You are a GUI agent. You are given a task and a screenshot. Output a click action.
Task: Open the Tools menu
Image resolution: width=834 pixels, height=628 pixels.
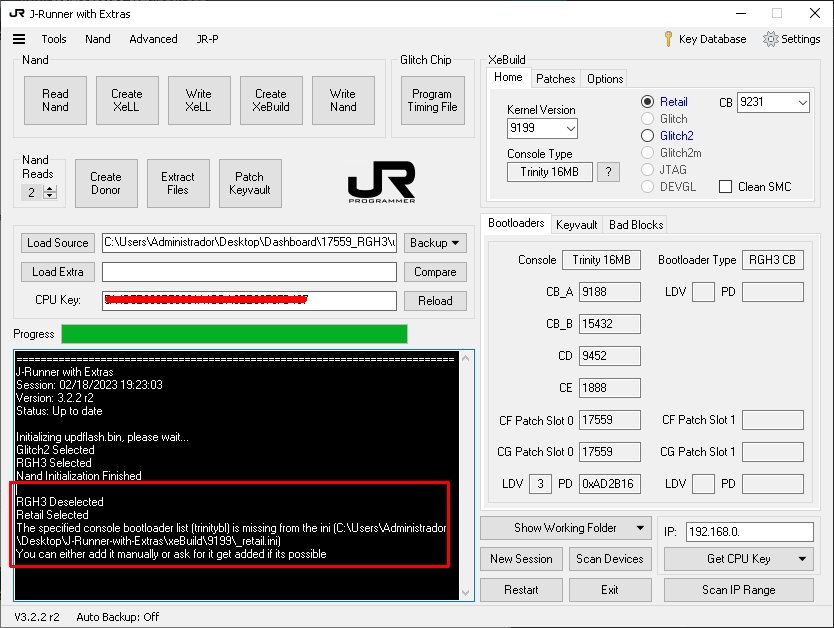[x=54, y=39]
